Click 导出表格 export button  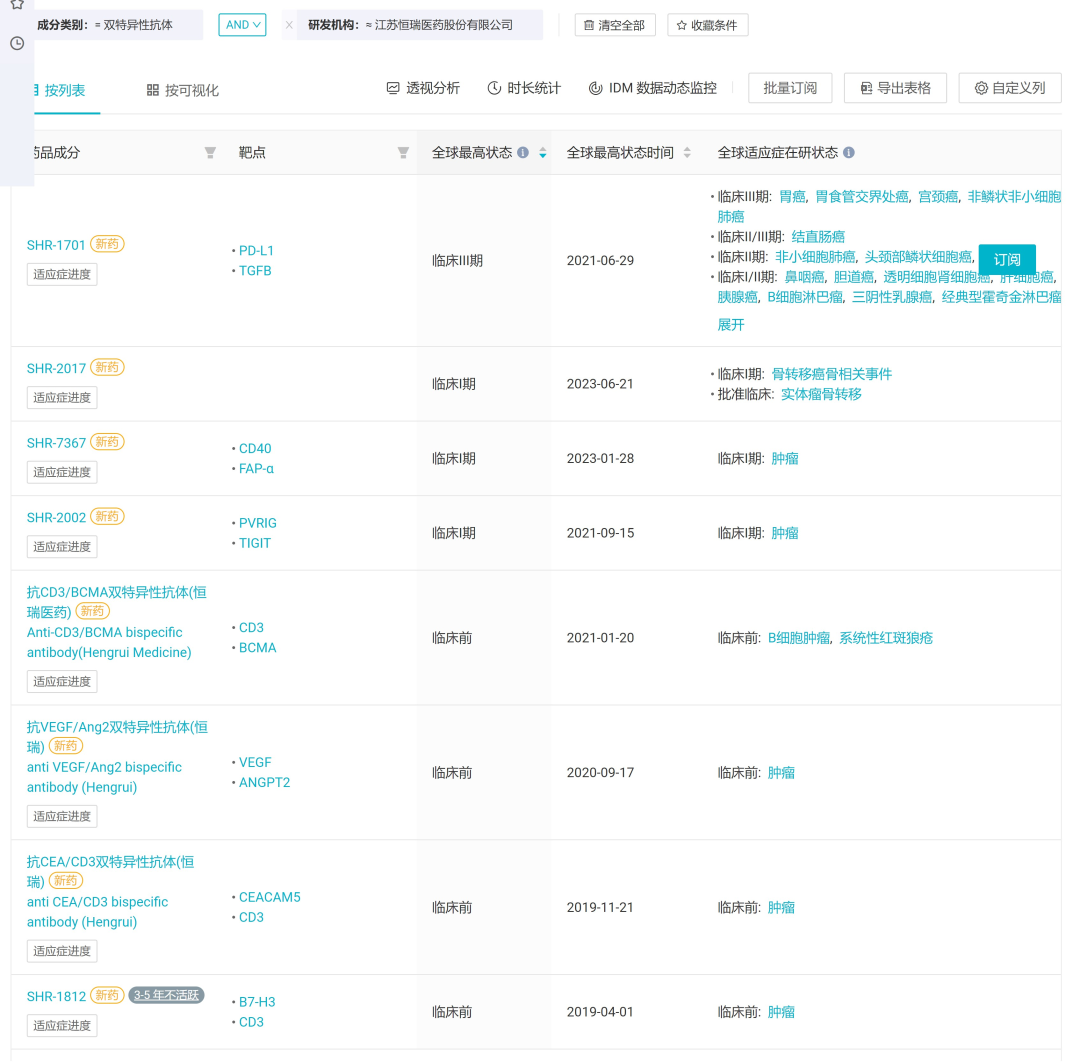[894, 88]
